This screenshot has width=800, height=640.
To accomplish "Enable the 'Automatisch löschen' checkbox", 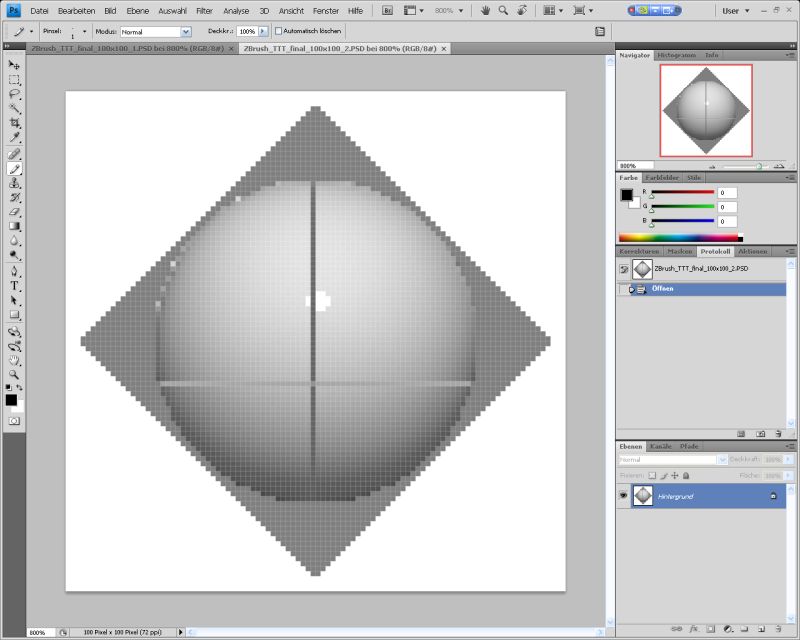I will tap(279, 31).
